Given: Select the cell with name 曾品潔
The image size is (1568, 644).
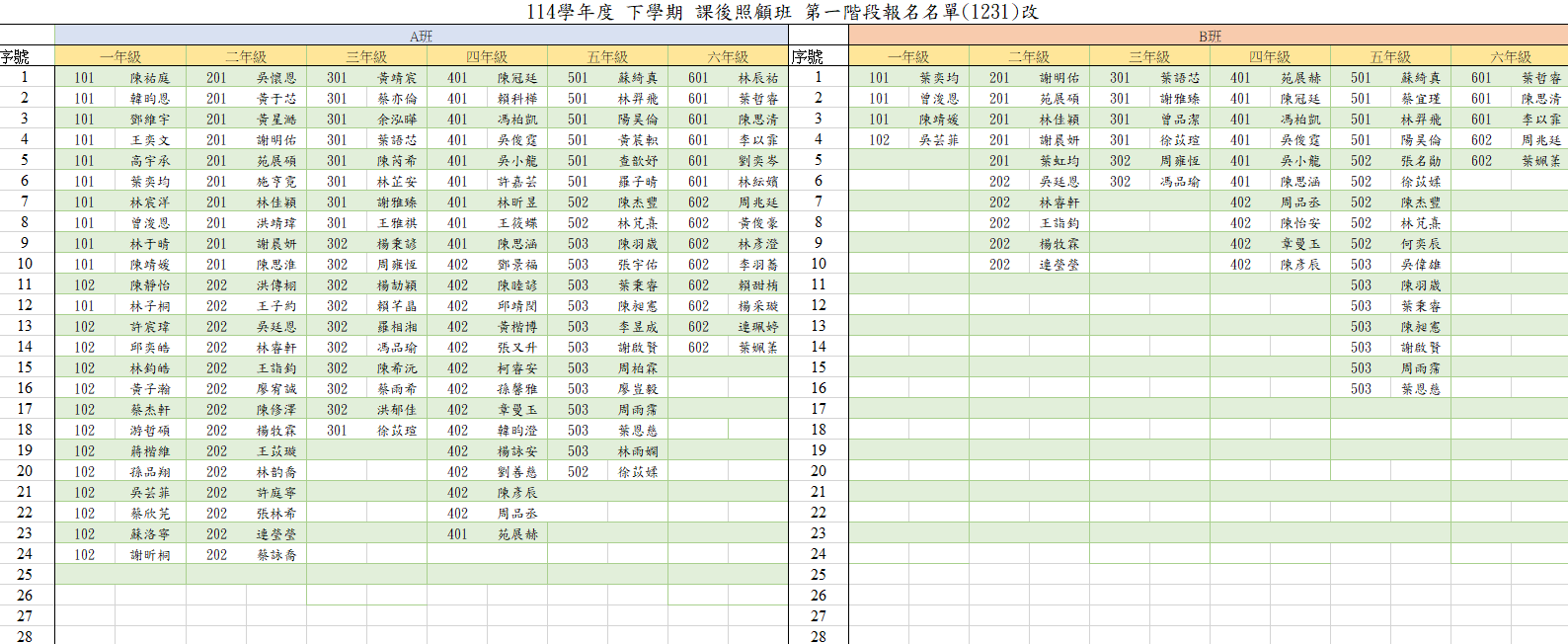Looking at the screenshot, I should click(1180, 120).
